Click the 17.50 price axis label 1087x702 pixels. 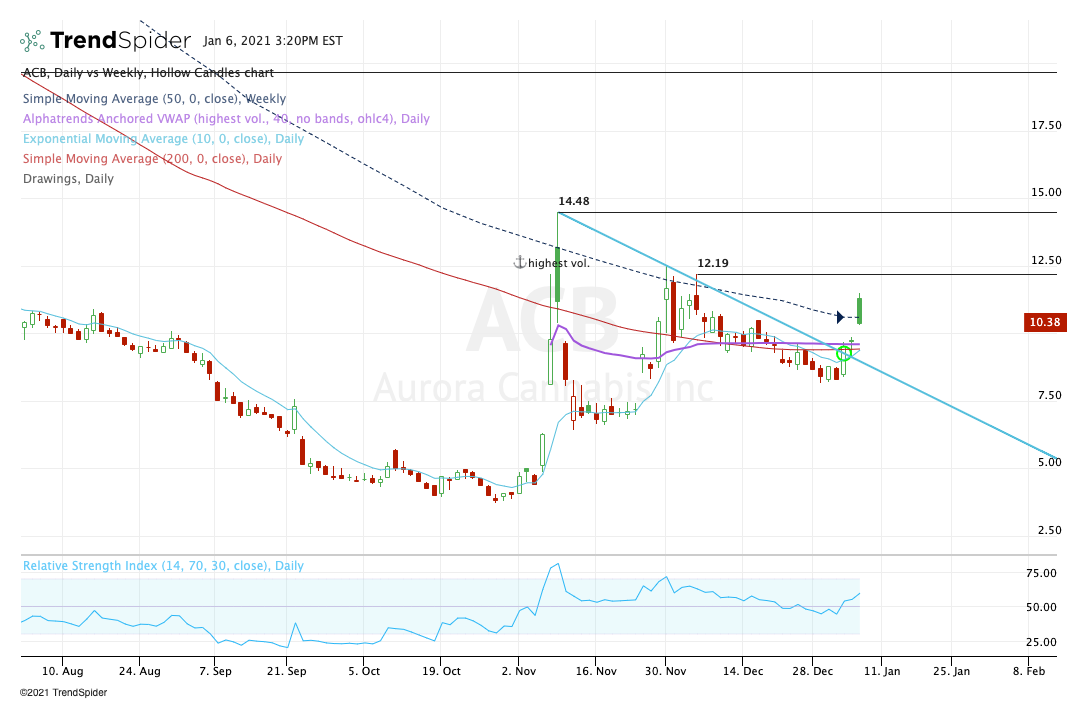(x=1046, y=125)
